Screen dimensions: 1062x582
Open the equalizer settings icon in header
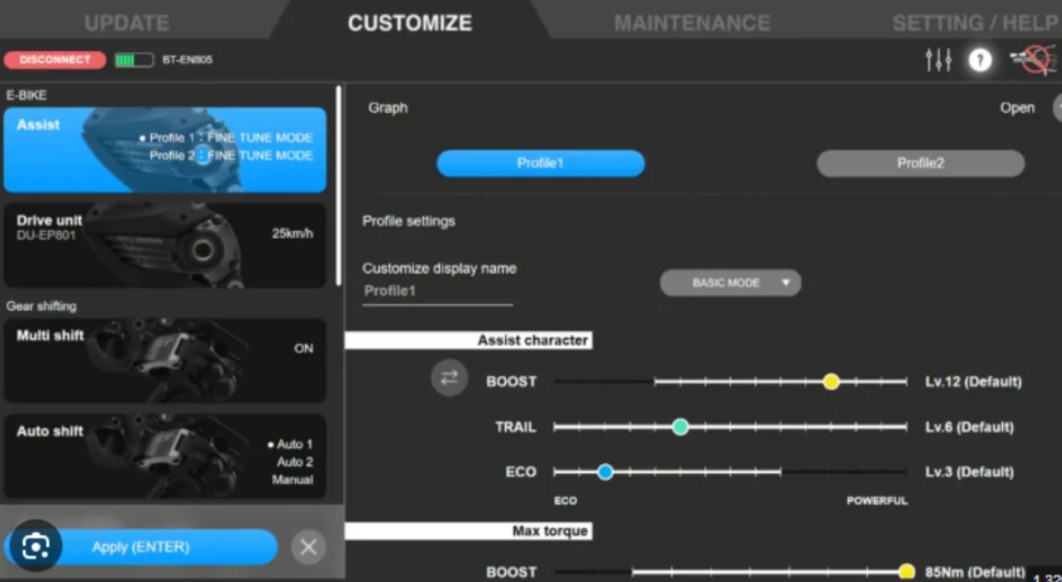pos(938,60)
